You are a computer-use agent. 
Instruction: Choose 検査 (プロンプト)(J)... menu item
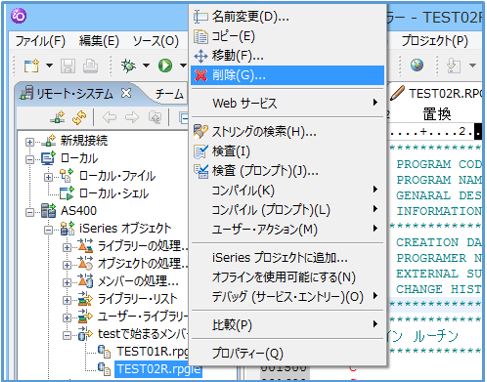(x=287, y=171)
